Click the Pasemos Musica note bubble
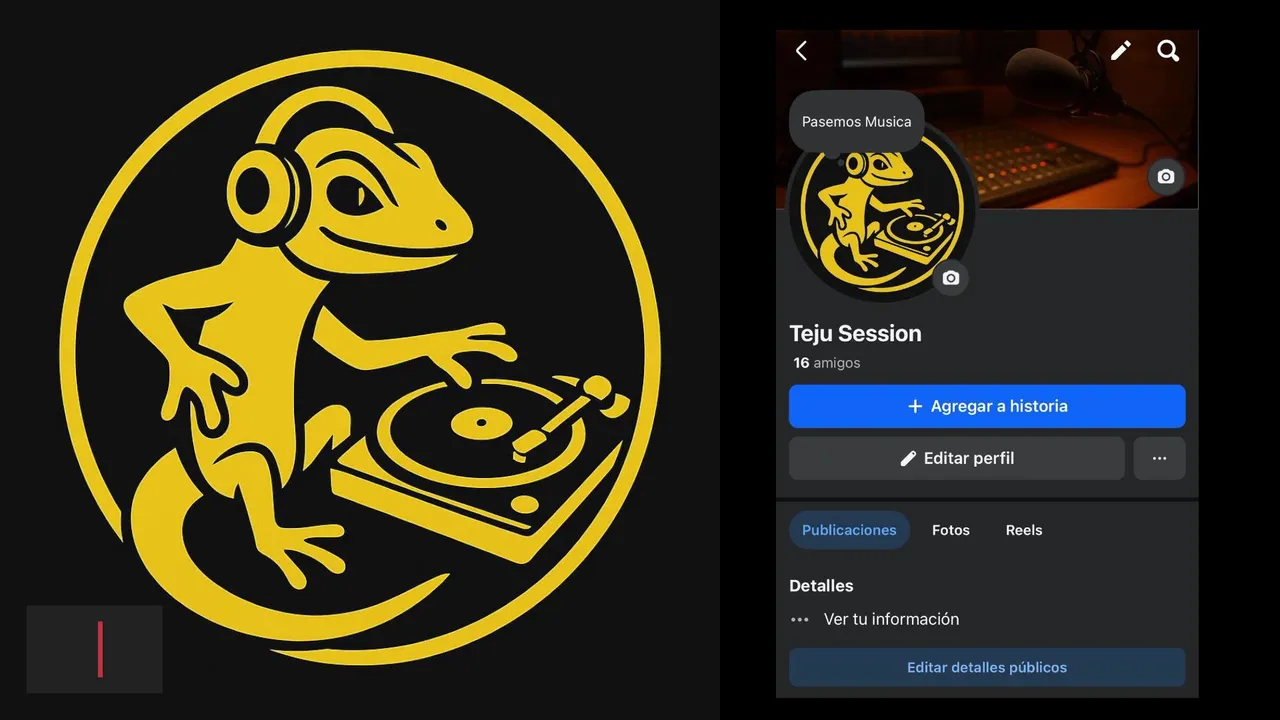 (x=857, y=121)
